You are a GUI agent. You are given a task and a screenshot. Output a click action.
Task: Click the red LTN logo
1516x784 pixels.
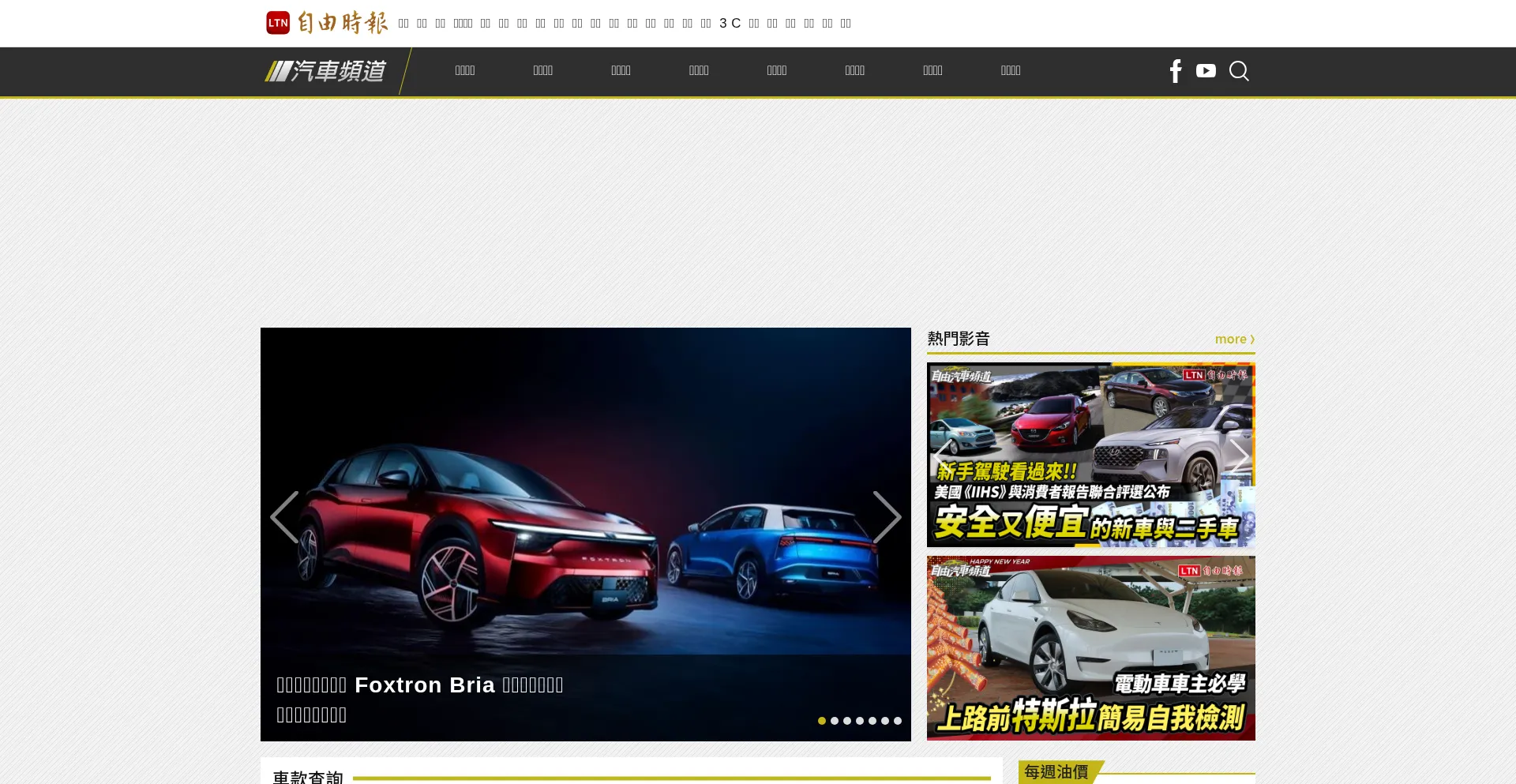276,23
